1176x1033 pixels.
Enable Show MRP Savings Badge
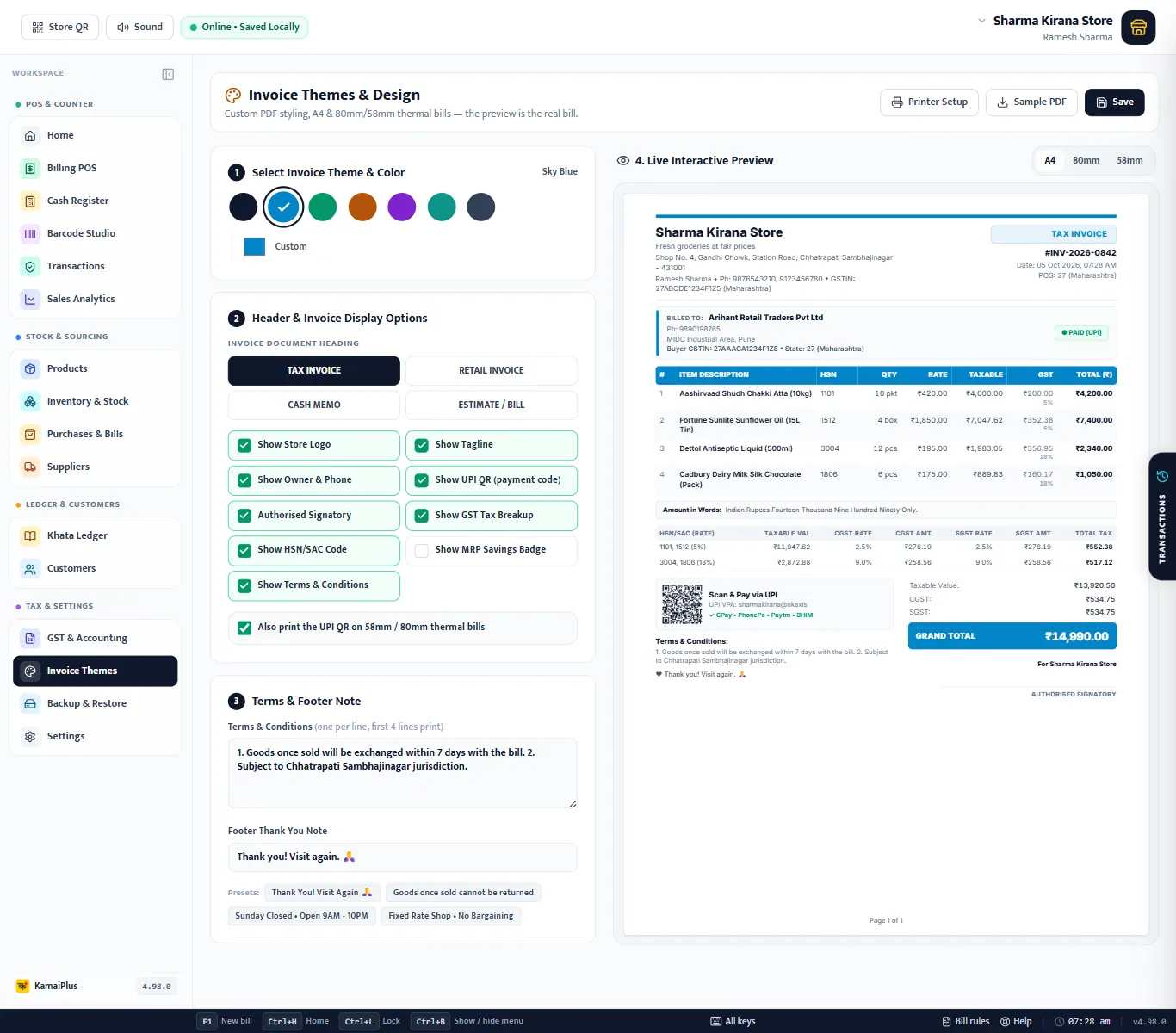click(422, 550)
